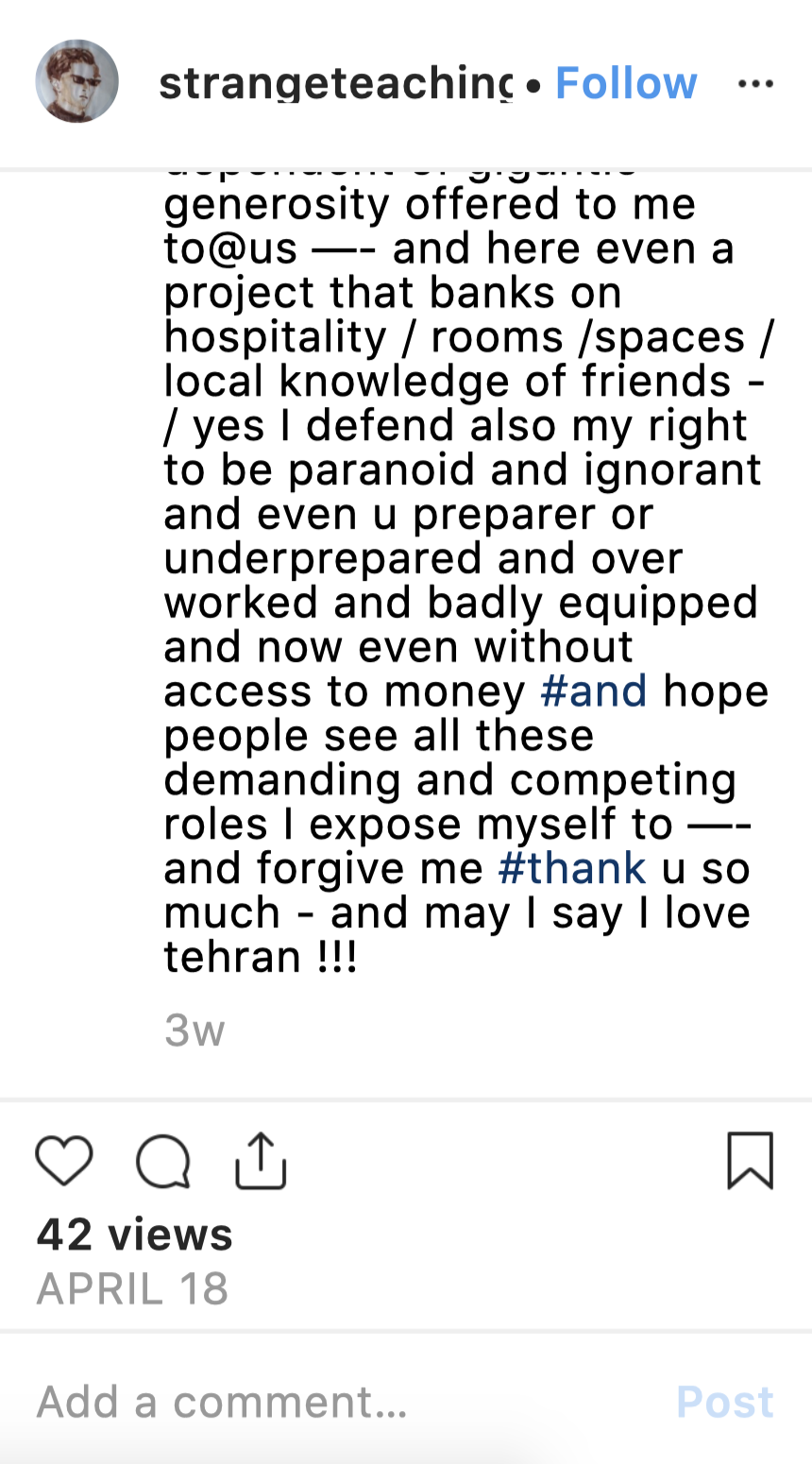Open the strangeteaching profile picture

point(76,81)
